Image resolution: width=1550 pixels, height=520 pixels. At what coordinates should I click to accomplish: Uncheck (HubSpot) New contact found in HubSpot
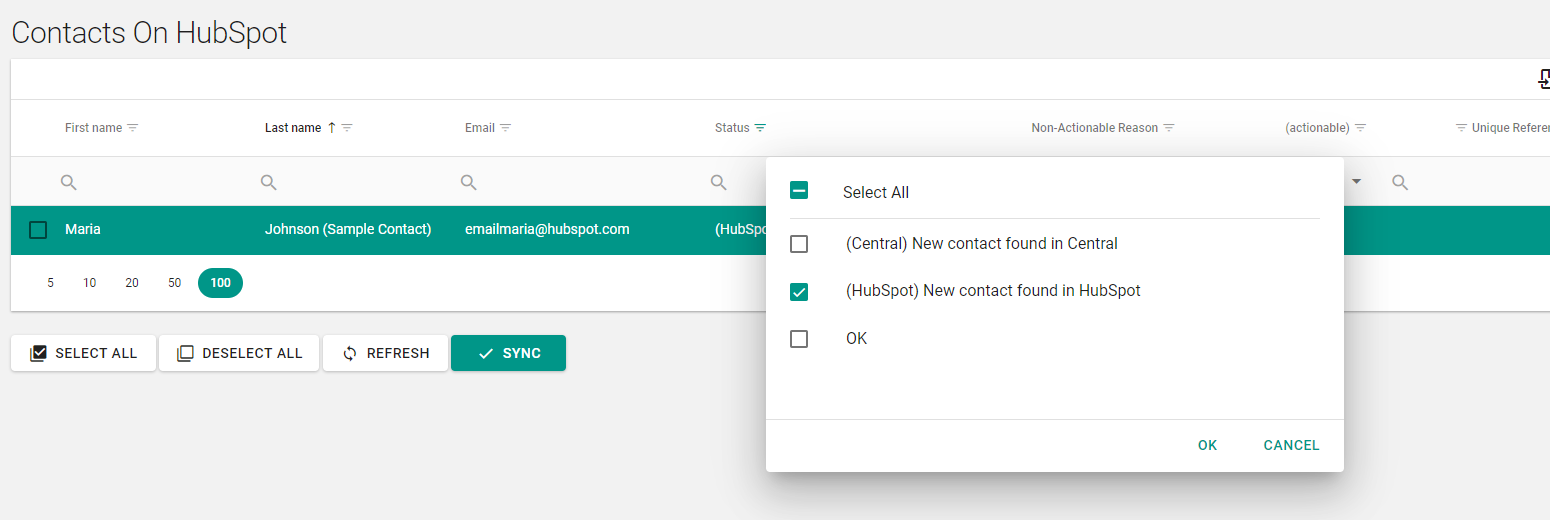coord(799,292)
